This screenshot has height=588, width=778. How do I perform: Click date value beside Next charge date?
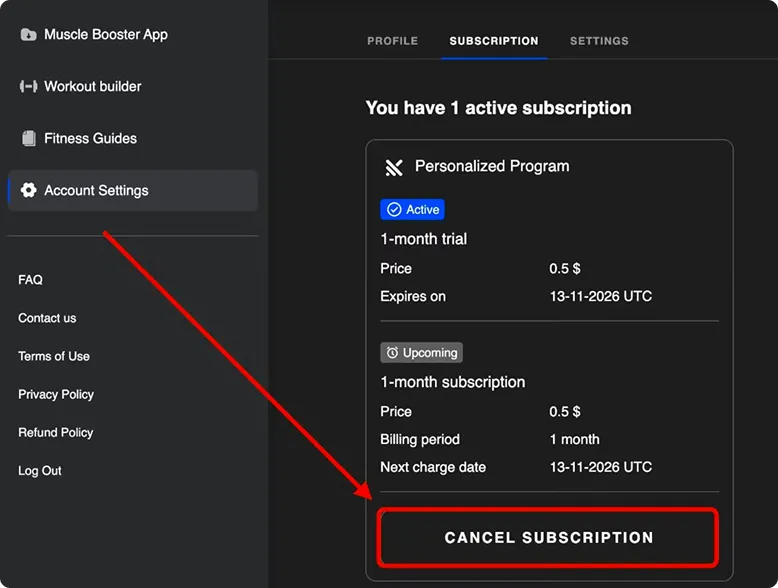tap(600, 467)
